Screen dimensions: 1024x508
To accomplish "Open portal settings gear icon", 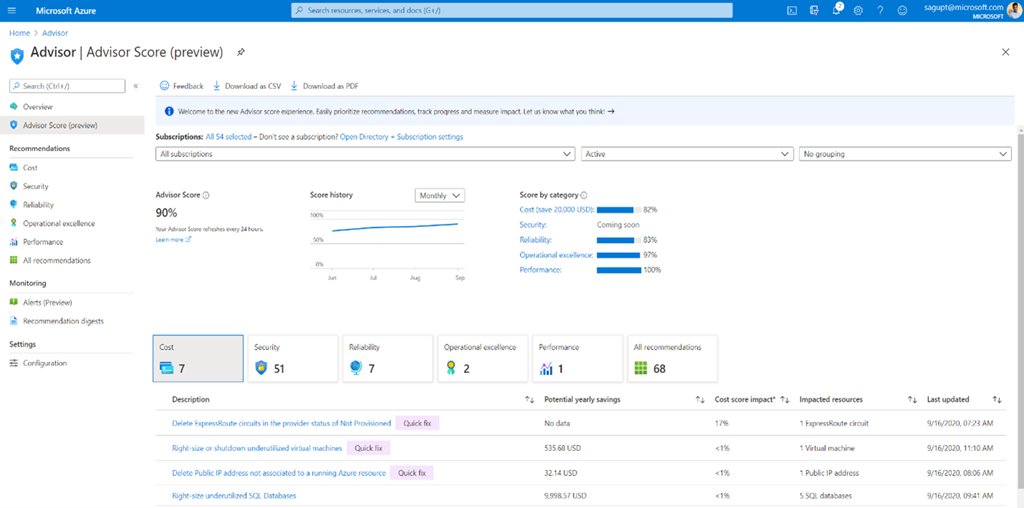I will [858, 10].
